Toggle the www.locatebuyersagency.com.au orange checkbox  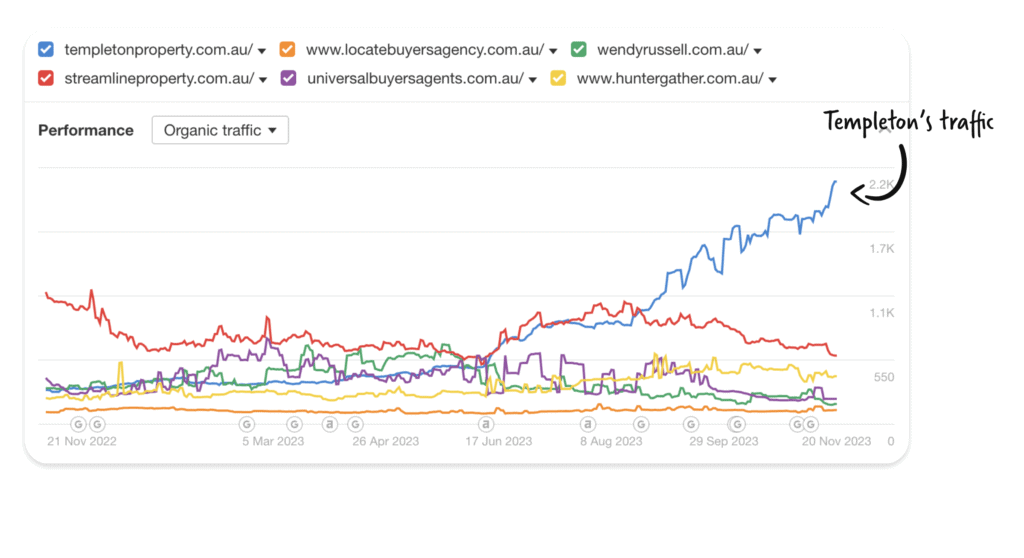pyautogui.click(x=287, y=50)
